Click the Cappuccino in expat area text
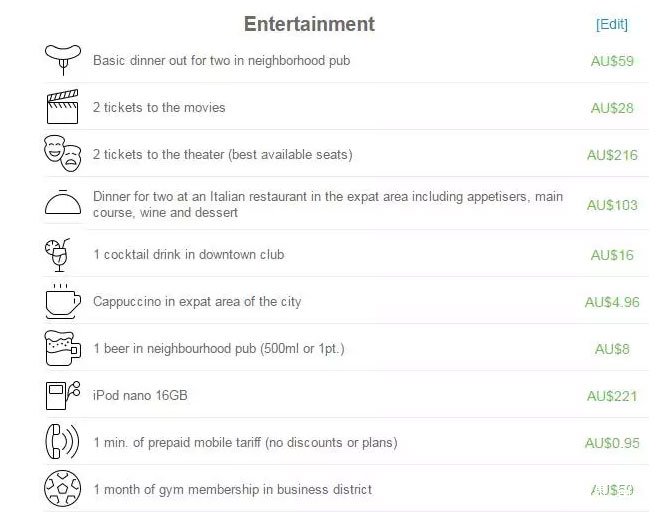This screenshot has height=512, width=660. pyautogui.click(x=197, y=301)
